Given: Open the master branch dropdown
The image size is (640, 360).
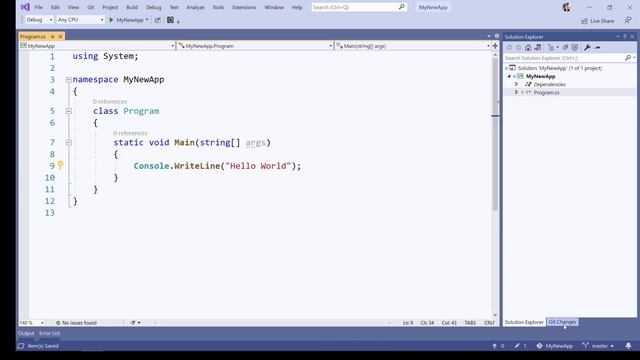Looking at the screenshot, I should (598, 346).
